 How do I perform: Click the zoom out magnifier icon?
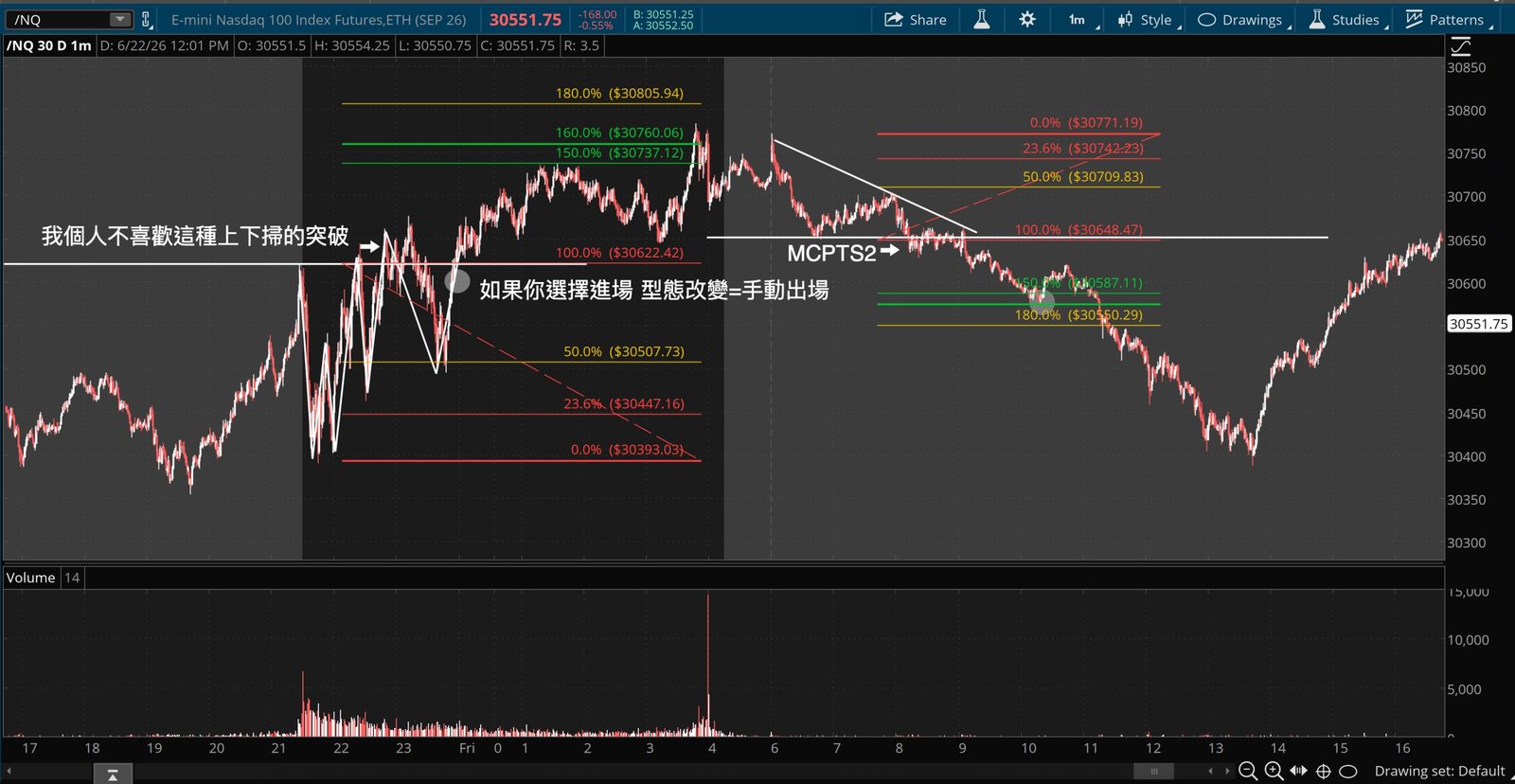1248,771
